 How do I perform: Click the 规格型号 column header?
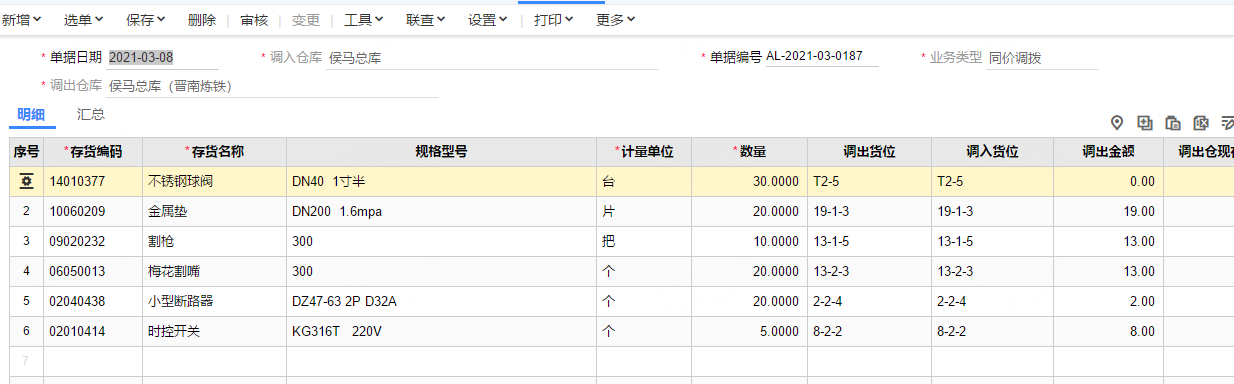pyautogui.click(x=441, y=152)
